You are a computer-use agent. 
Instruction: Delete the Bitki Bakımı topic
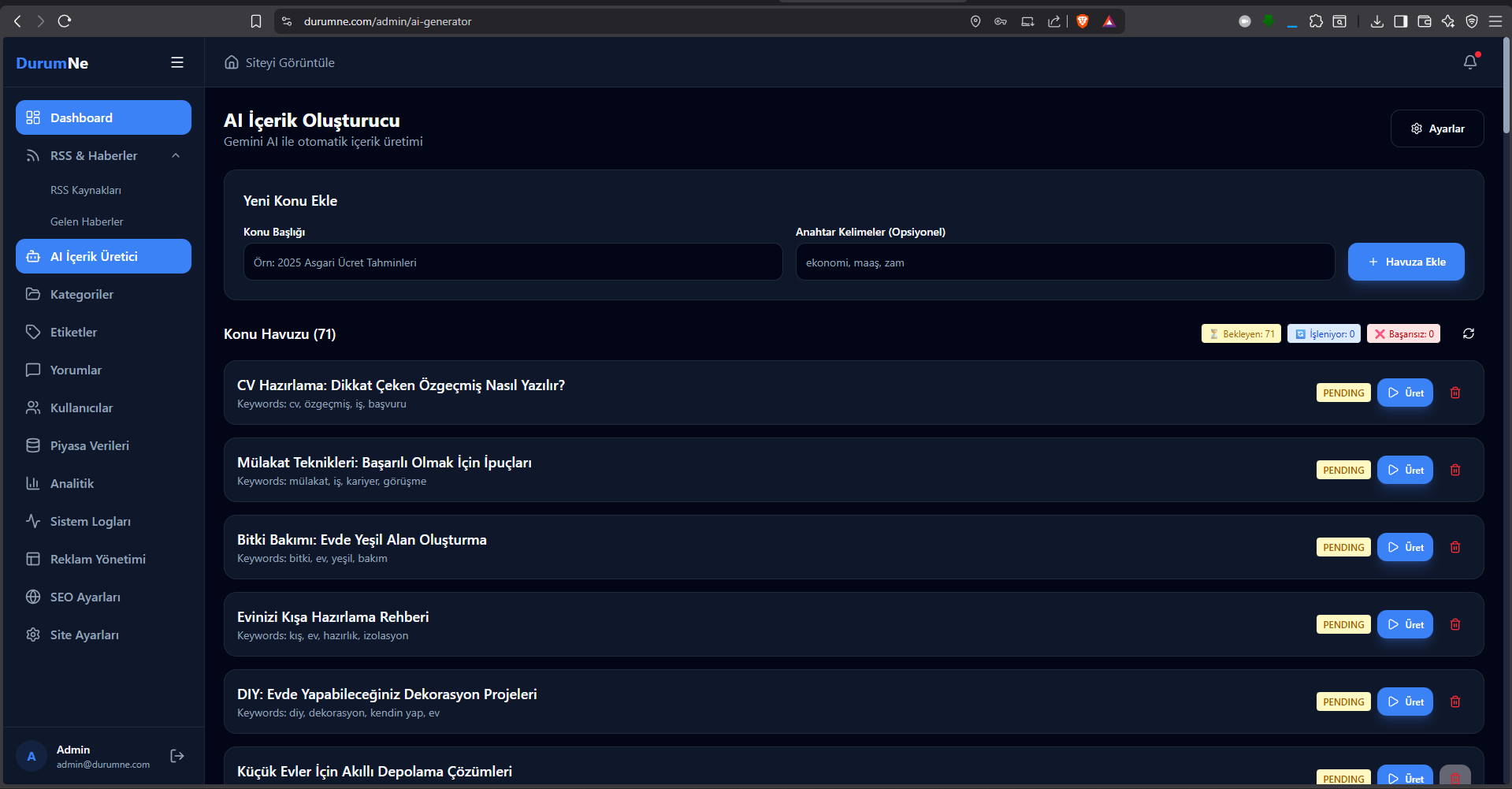click(x=1455, y=547)
